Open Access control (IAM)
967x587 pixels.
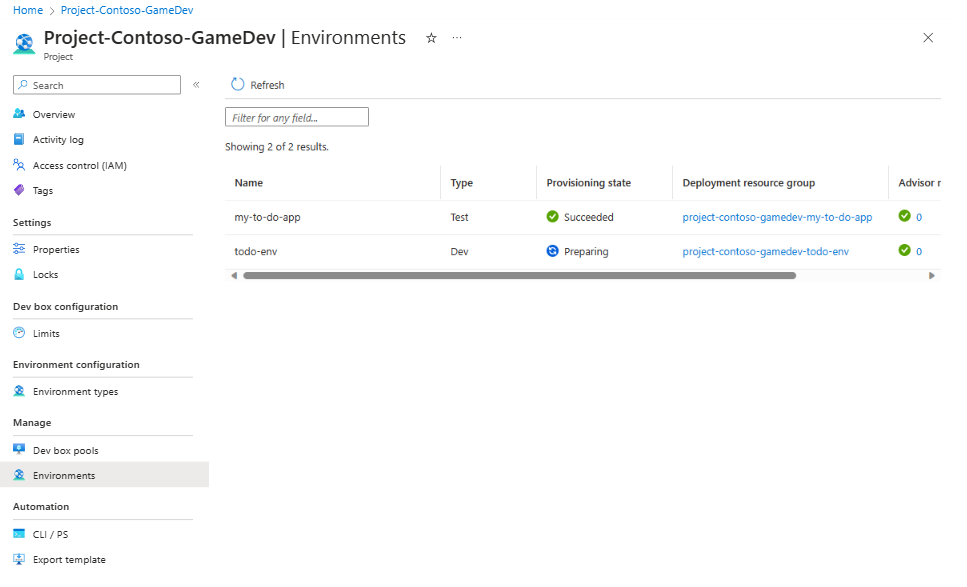coord(80,166)
